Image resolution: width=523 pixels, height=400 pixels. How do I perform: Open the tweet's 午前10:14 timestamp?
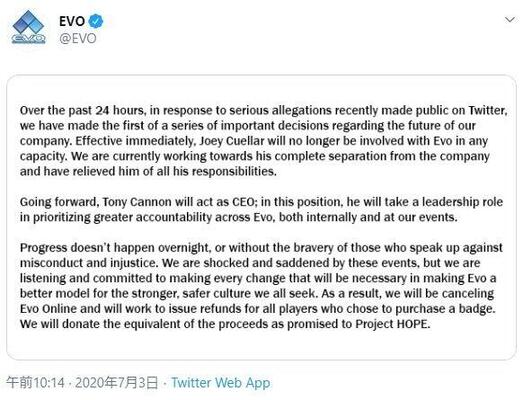pos(35,383)
